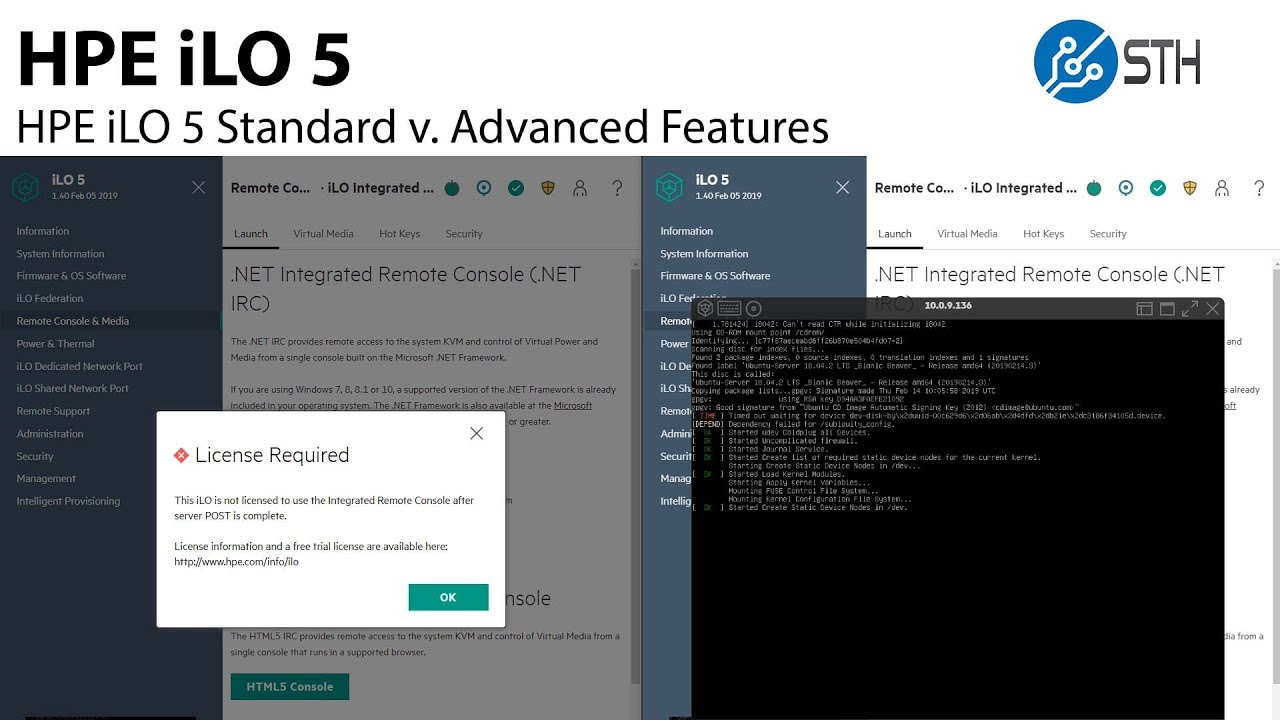Click the iLO cube logo in right sidebar
Viewport: 1280px width, 720px height.
click(669, 187)
